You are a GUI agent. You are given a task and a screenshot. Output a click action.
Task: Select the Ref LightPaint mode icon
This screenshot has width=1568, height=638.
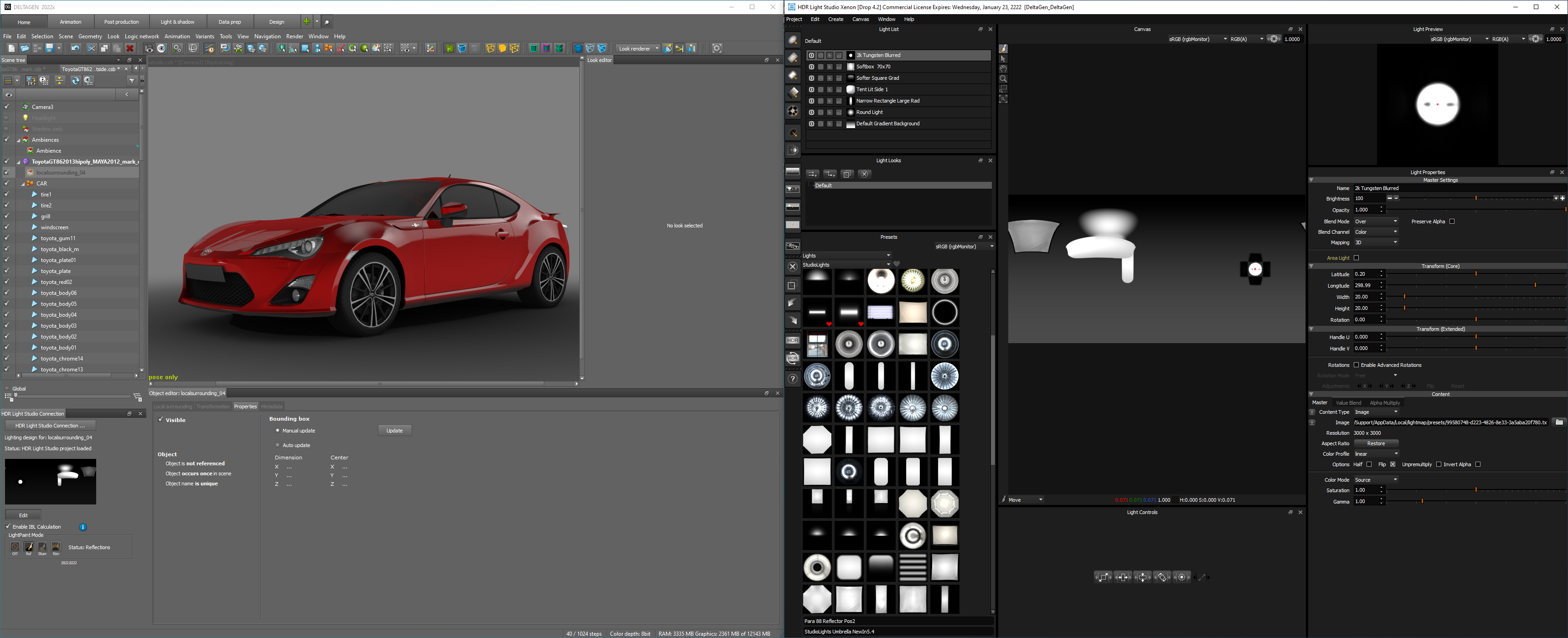29,547
